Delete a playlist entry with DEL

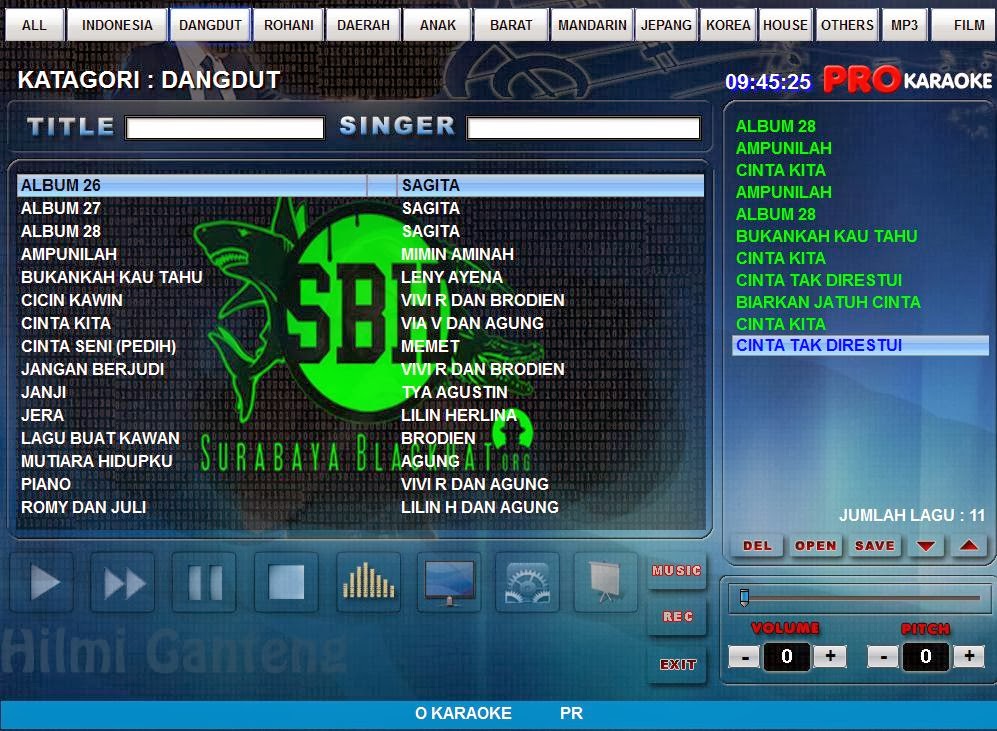click(757, 545)
